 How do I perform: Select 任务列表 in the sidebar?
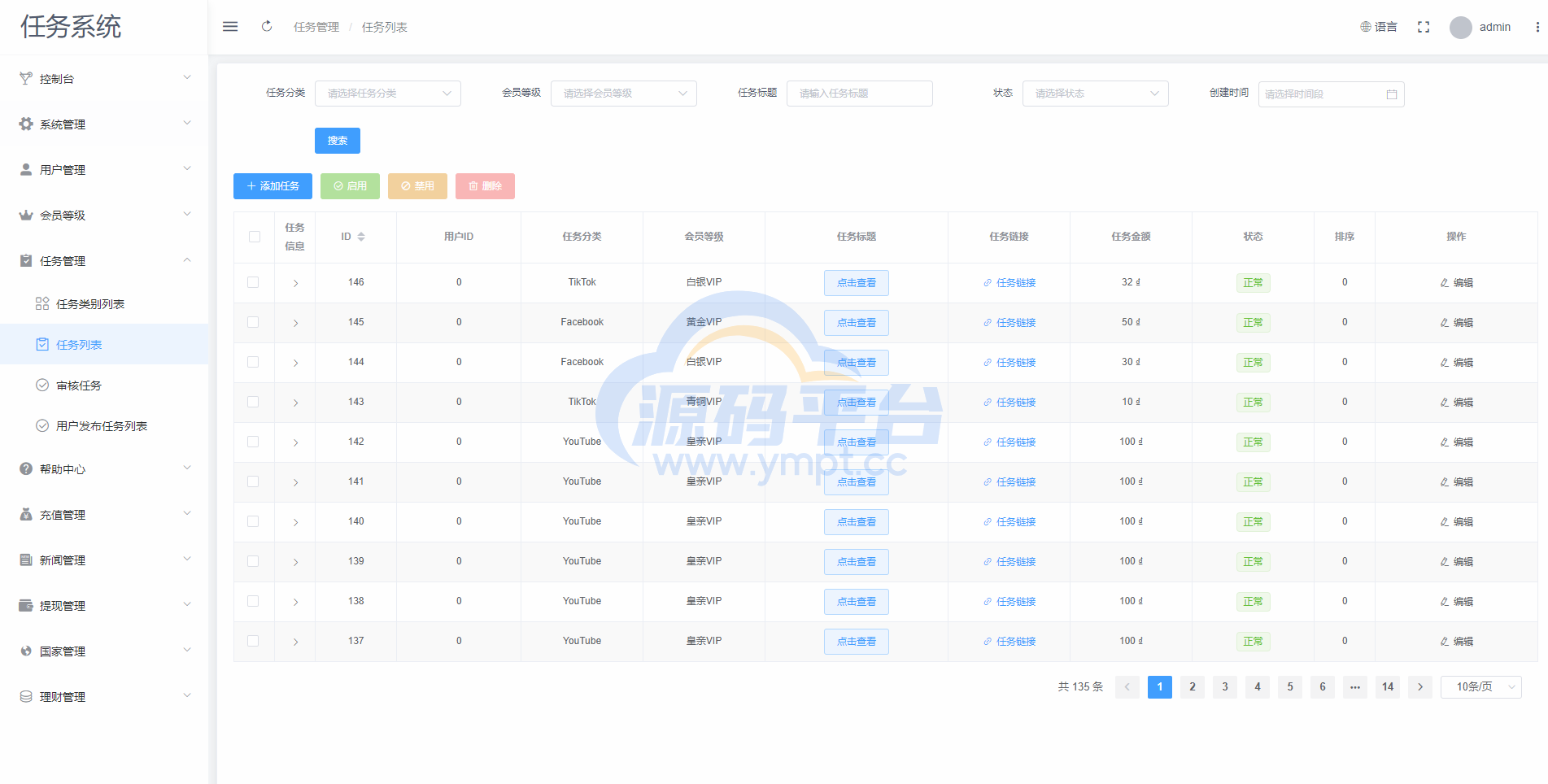104,344
